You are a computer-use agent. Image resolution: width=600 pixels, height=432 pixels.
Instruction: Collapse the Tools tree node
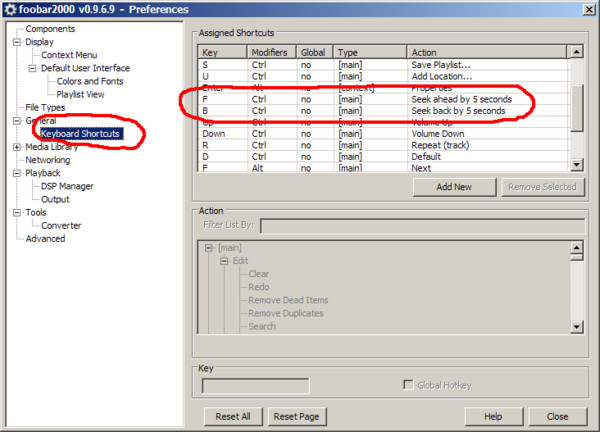(x=17, y=213)
